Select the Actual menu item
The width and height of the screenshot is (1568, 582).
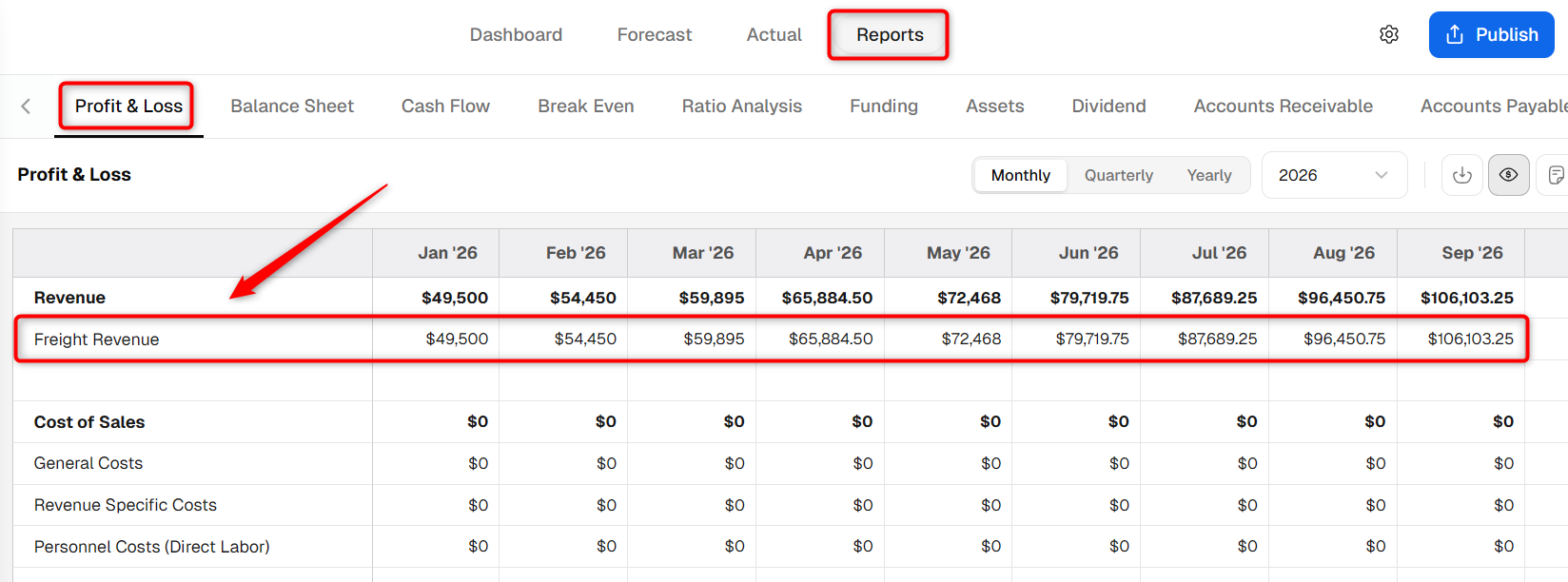pyautogui.click(x=774, y=35)
